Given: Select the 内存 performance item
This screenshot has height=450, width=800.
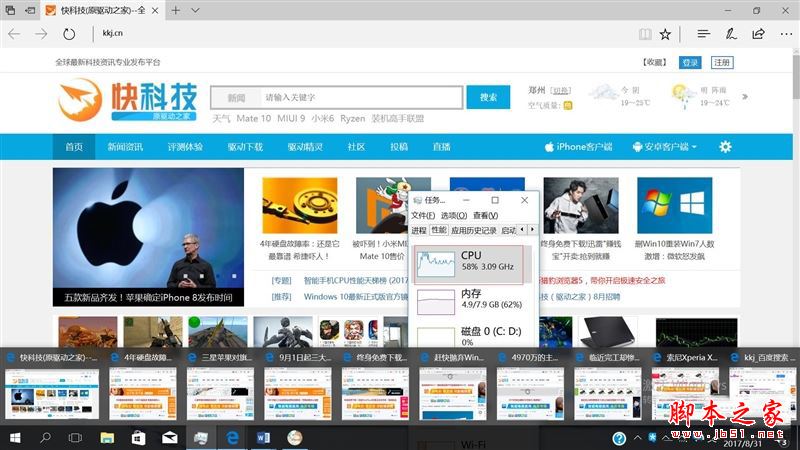Looking at the screenshot, I should (469, 302).
